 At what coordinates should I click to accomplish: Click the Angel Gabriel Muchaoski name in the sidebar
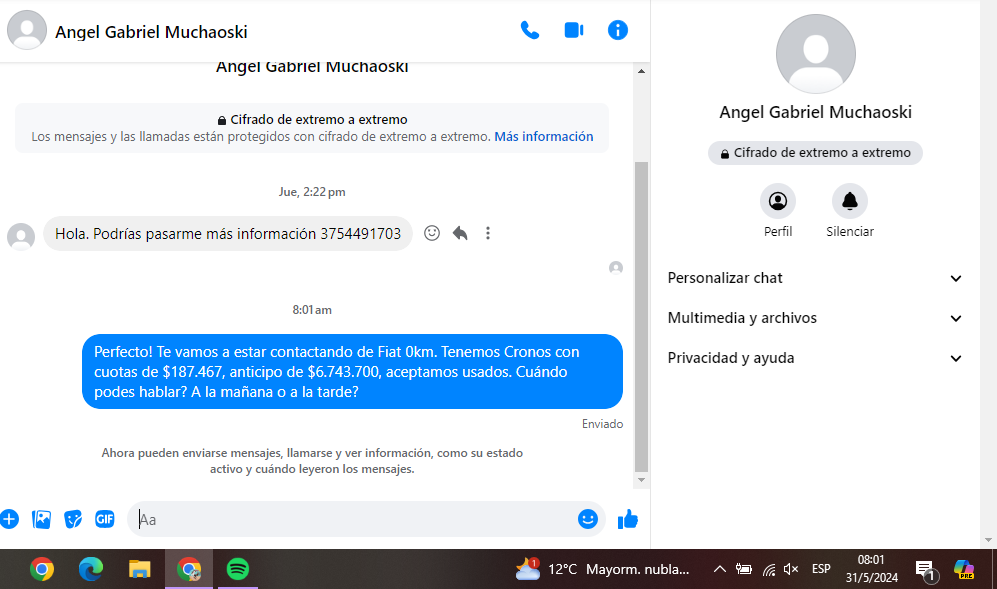(x=815, y=113)
